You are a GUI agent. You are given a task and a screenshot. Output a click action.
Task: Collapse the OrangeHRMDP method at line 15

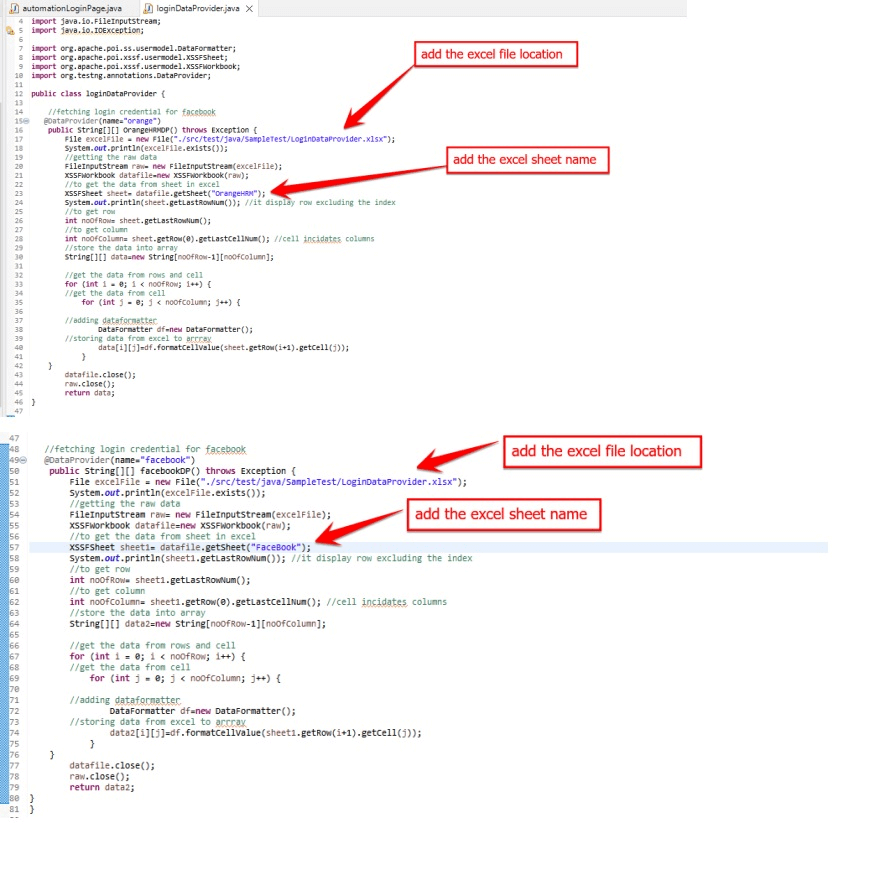(x=26, y=121)
